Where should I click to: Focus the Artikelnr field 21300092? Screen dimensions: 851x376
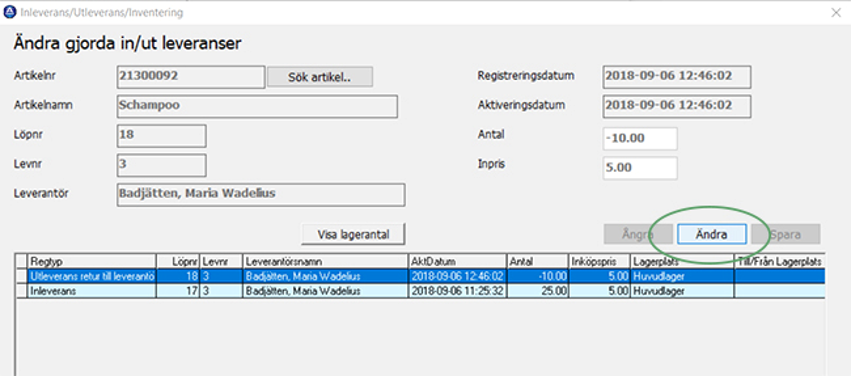(191, 77)
